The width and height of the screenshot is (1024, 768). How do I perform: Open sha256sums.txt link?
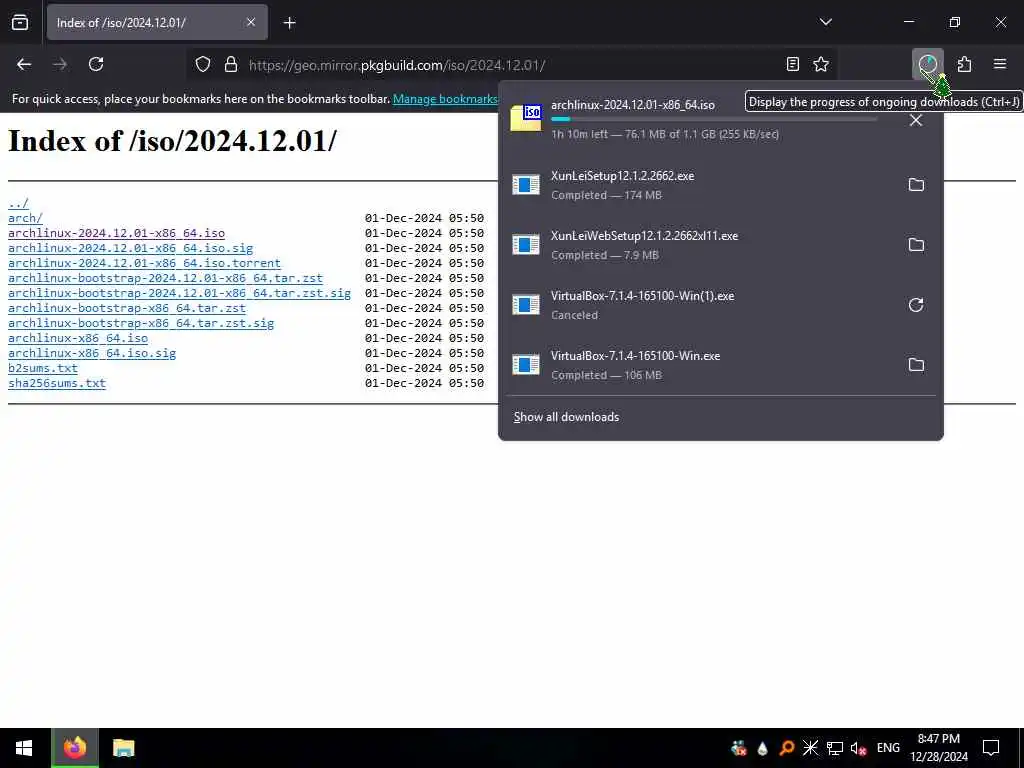click(57, 383)
